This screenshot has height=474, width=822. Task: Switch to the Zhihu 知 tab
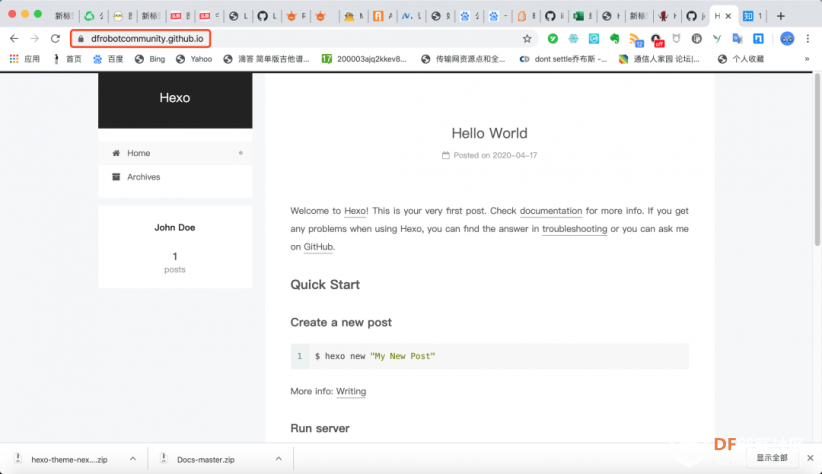click(x=752, y=16)
